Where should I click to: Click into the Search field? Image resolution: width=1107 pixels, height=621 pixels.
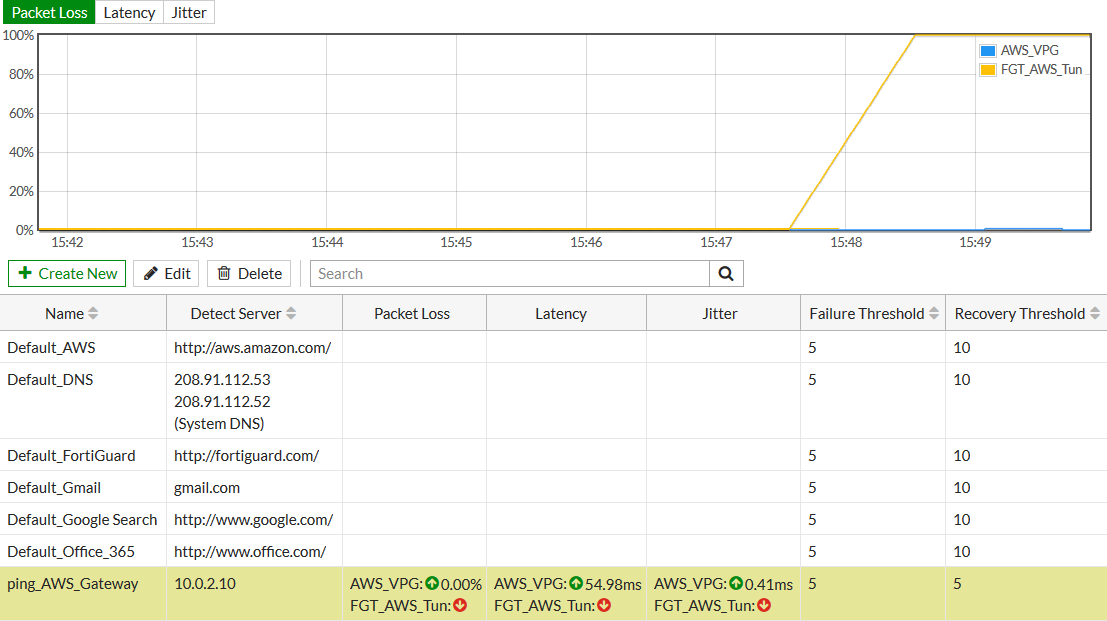500,273
